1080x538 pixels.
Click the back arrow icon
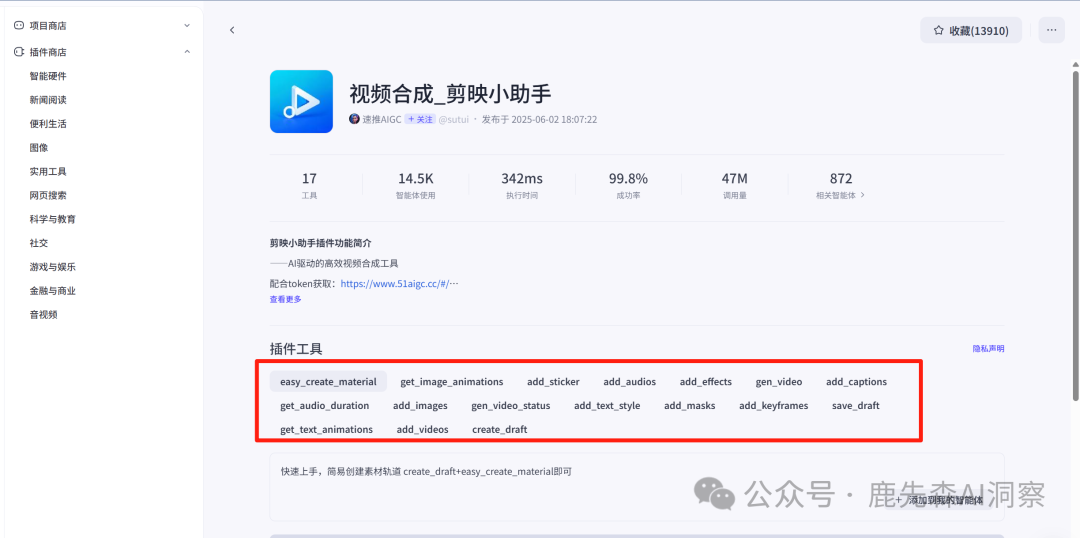point(232,30)
